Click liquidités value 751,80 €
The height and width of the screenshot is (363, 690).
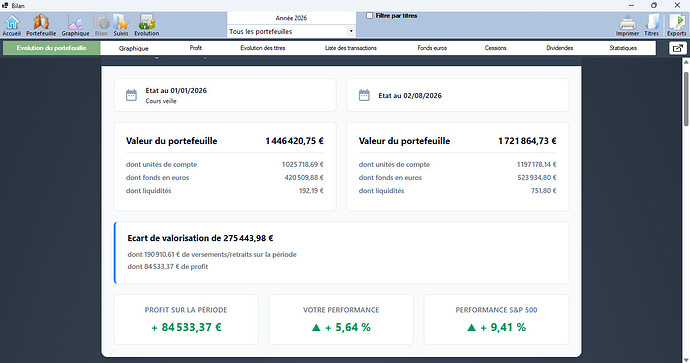544,191
